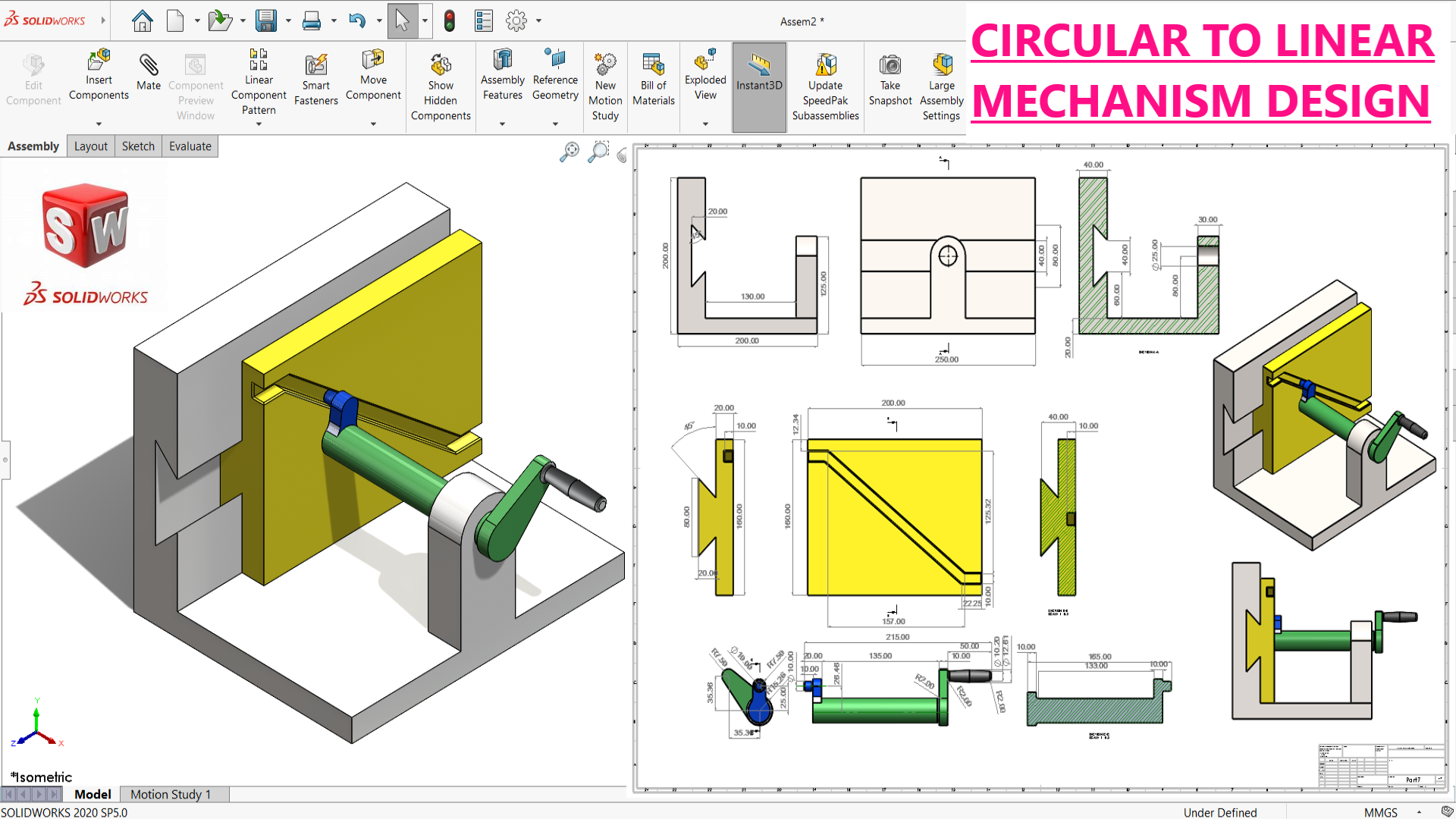
Task: Open Smart Fasteners tool
Action: click(x=316, y=66)
